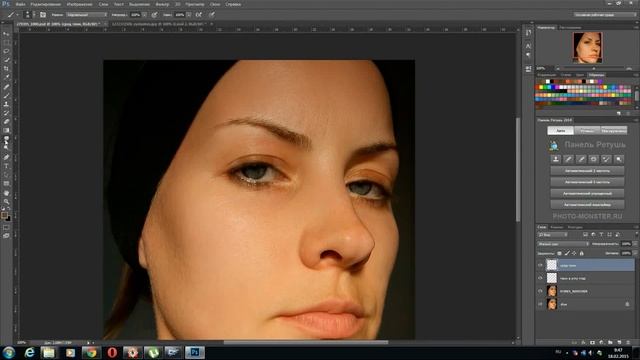Click the fourth Автоматический button

pyautogui.click(x=587, y=204)
